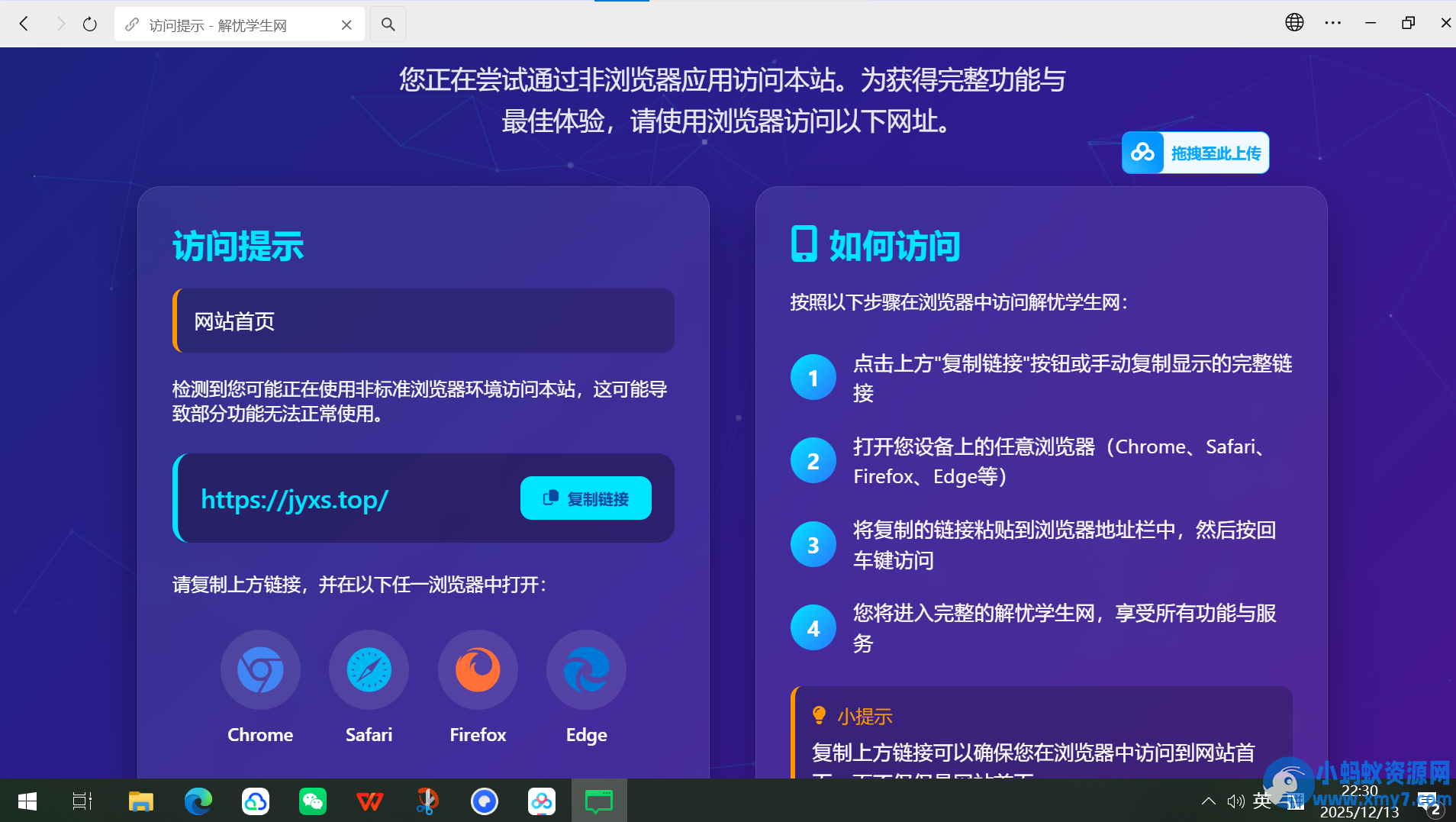Open the Windows Start menu

pos(27,801)
